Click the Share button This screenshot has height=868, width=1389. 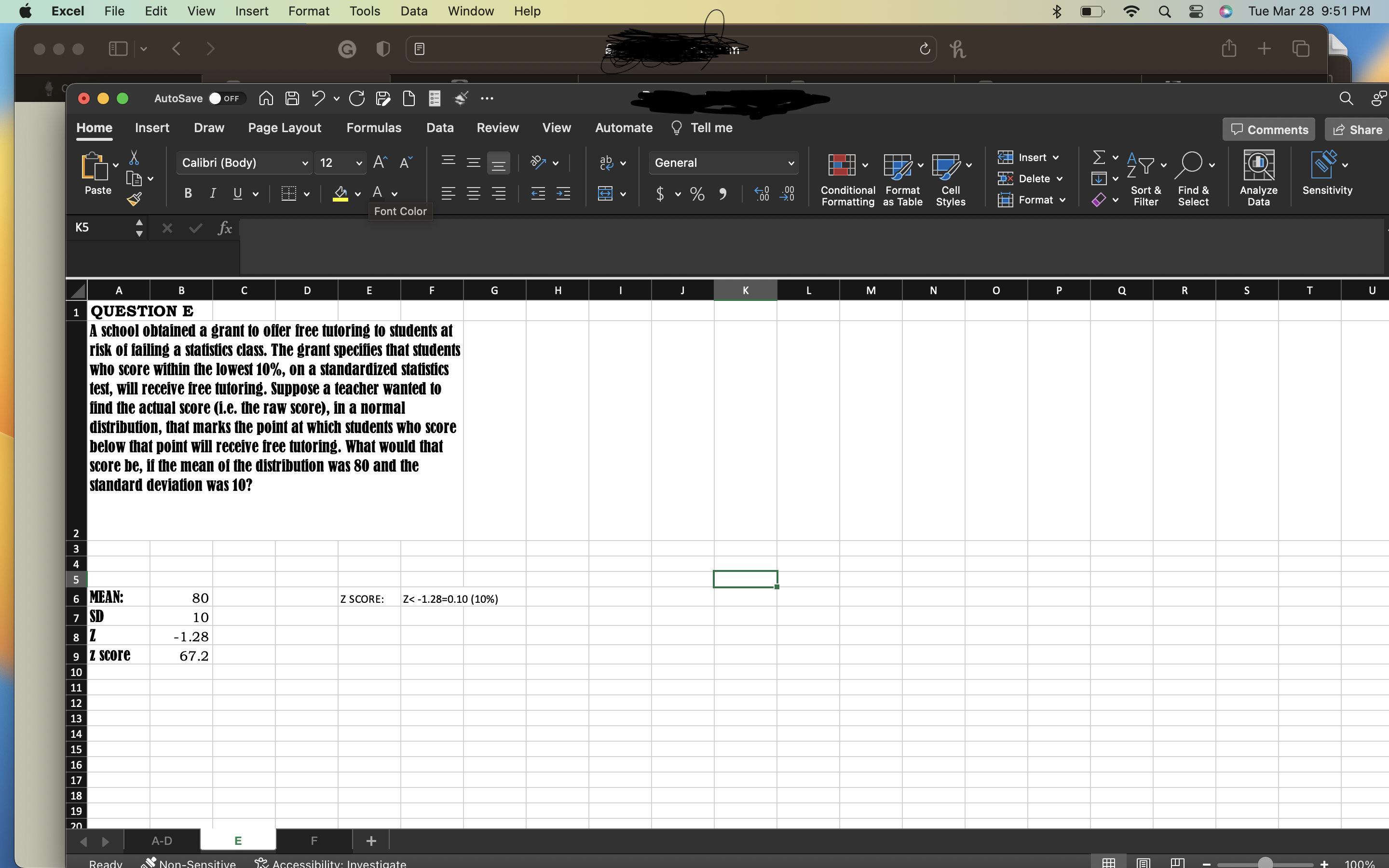click(x=1357, y=129)
